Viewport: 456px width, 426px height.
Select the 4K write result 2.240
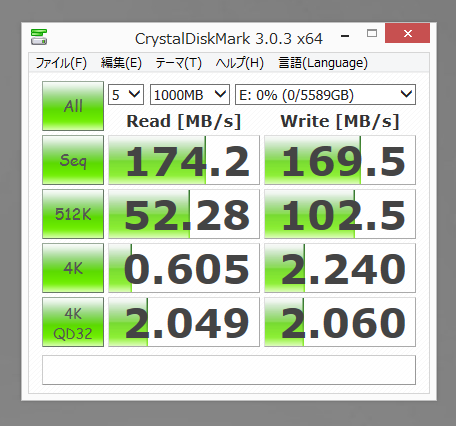[x=340, y=268]
